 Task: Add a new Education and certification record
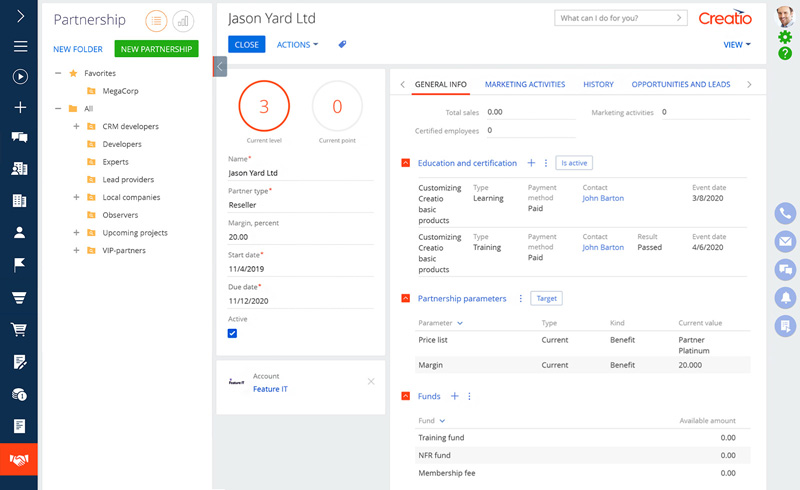pos(531,163)
